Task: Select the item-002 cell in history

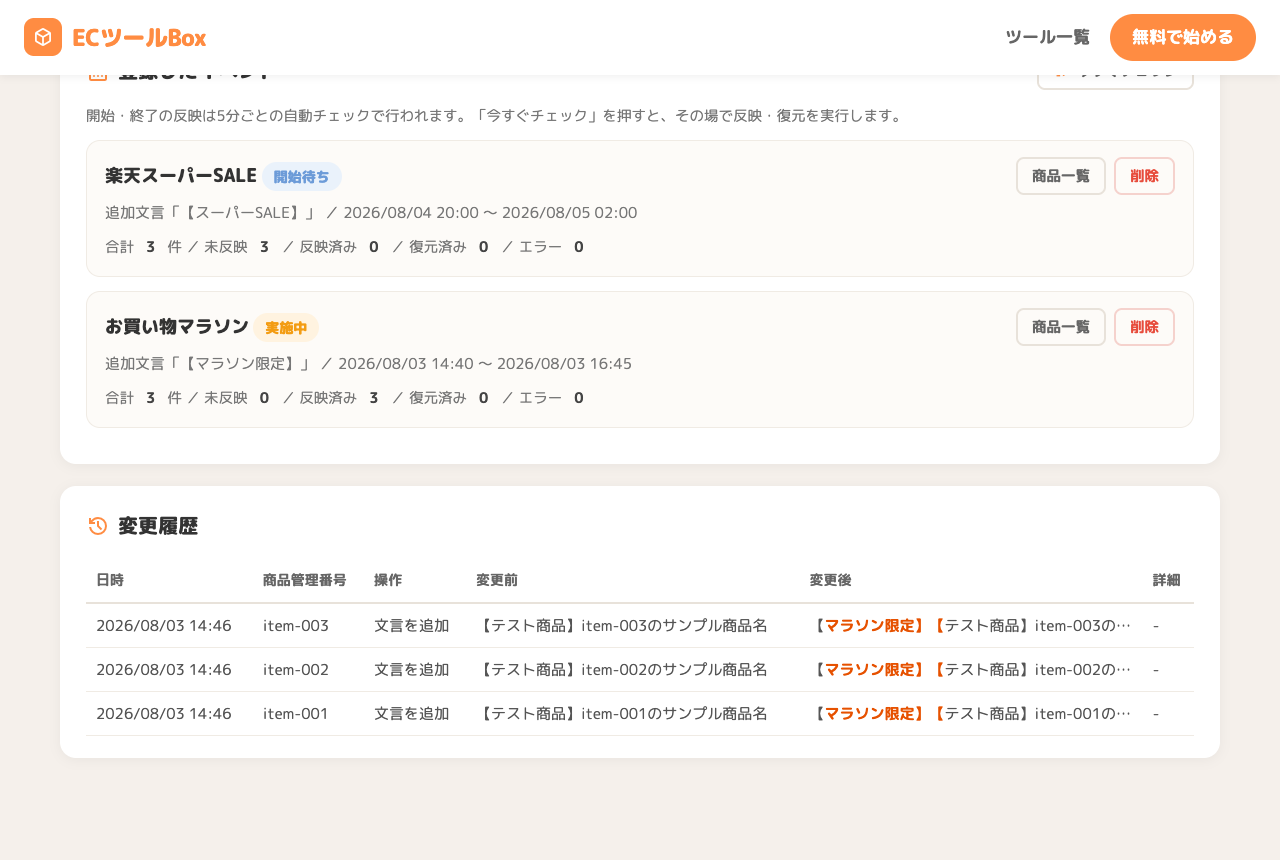Action: (x=296, y=670)
